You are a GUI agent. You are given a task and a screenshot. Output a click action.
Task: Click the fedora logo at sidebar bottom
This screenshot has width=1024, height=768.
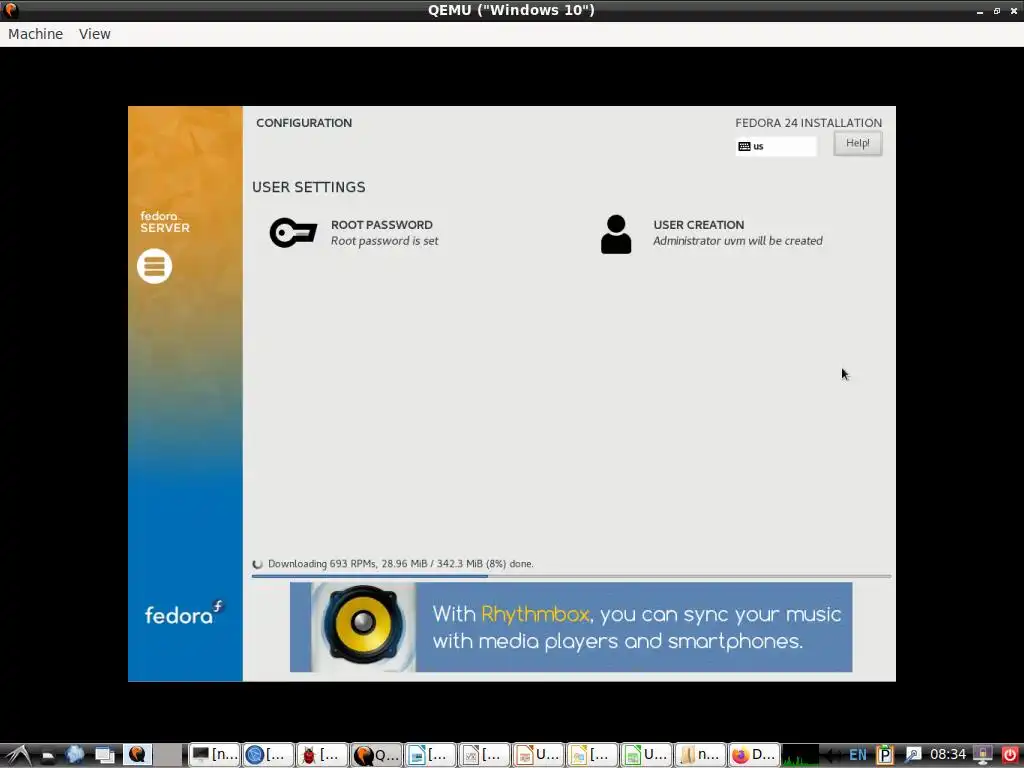click(184, 613)
